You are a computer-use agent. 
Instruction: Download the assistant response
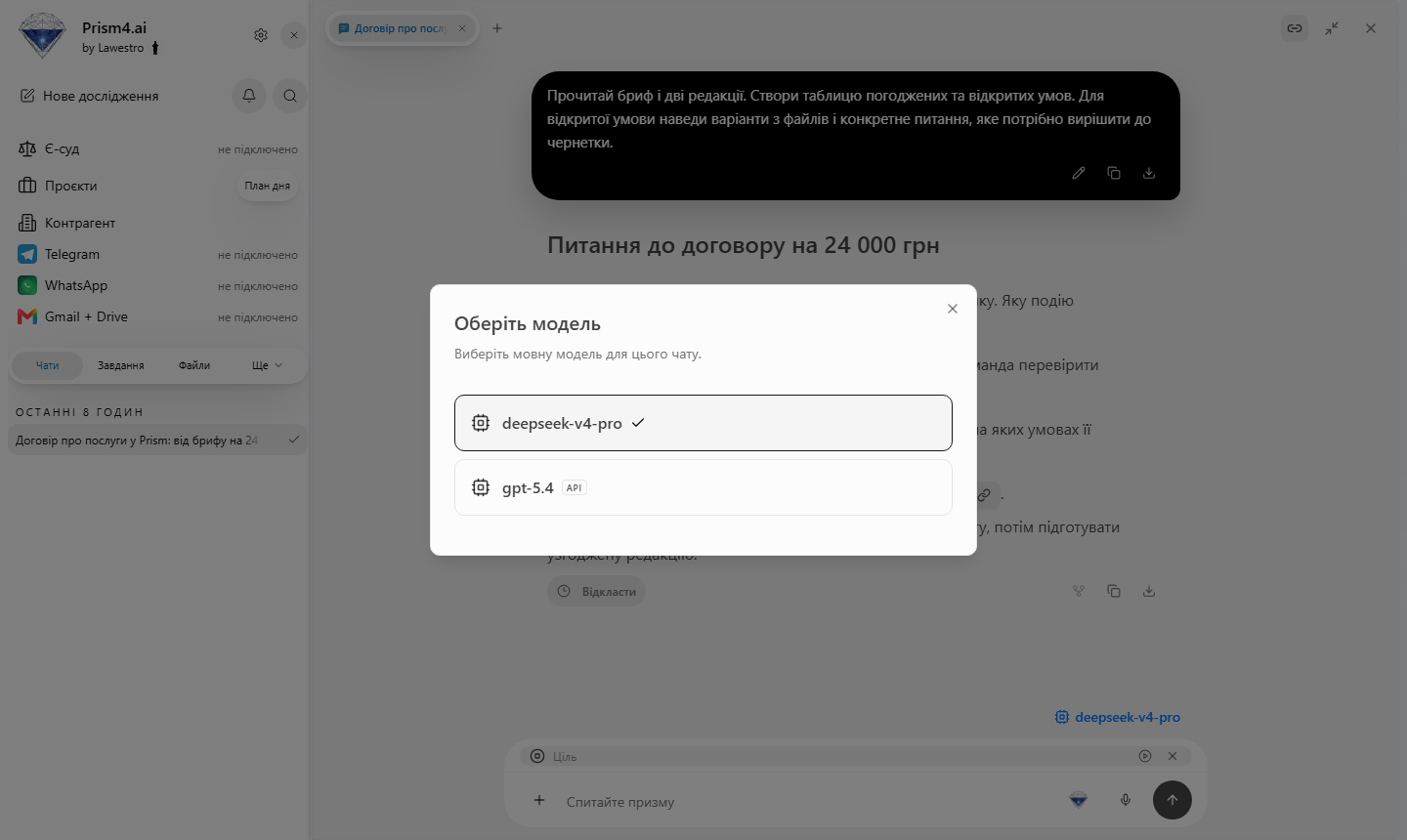point(1149,591)
